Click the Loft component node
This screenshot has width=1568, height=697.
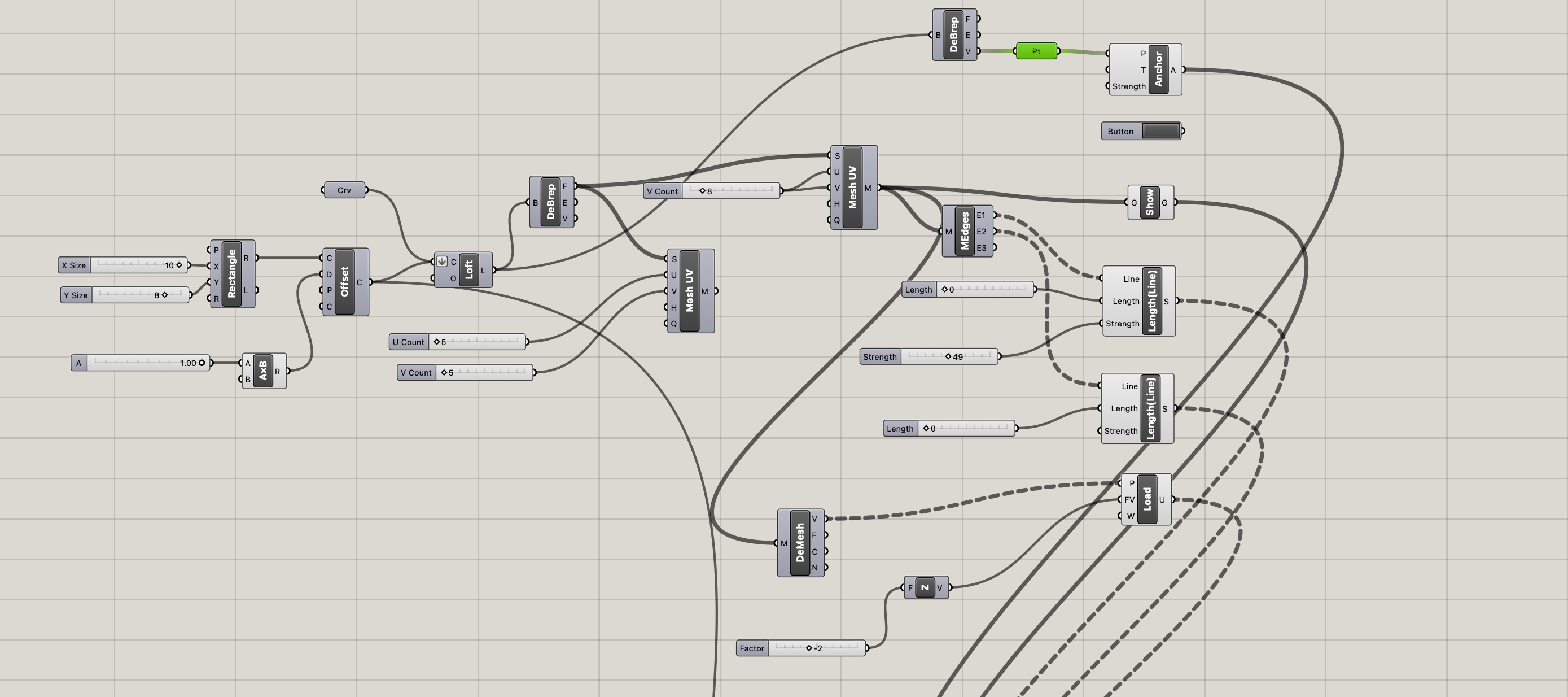tap(468, 269)
